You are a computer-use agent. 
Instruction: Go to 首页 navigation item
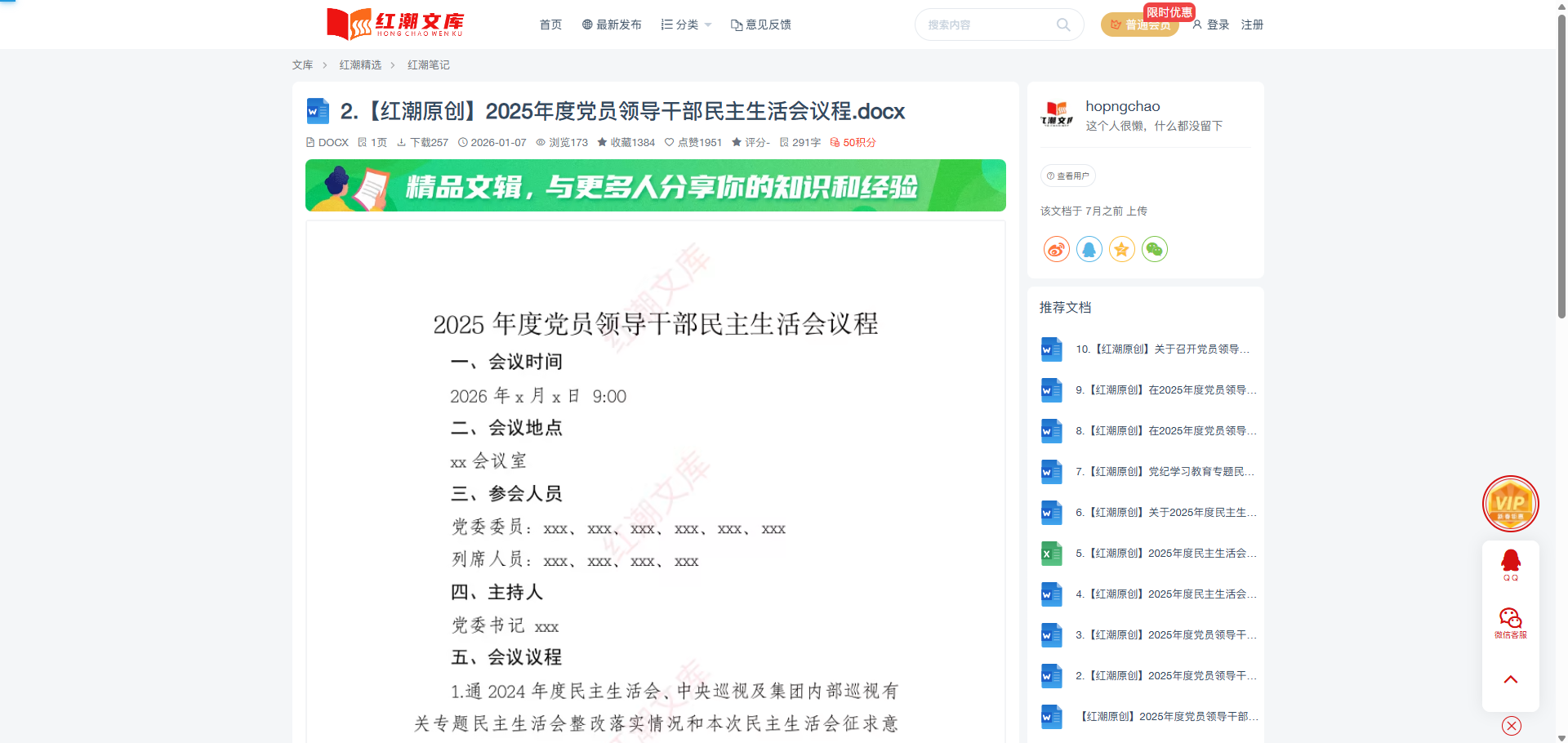click(x=550, y=24)
